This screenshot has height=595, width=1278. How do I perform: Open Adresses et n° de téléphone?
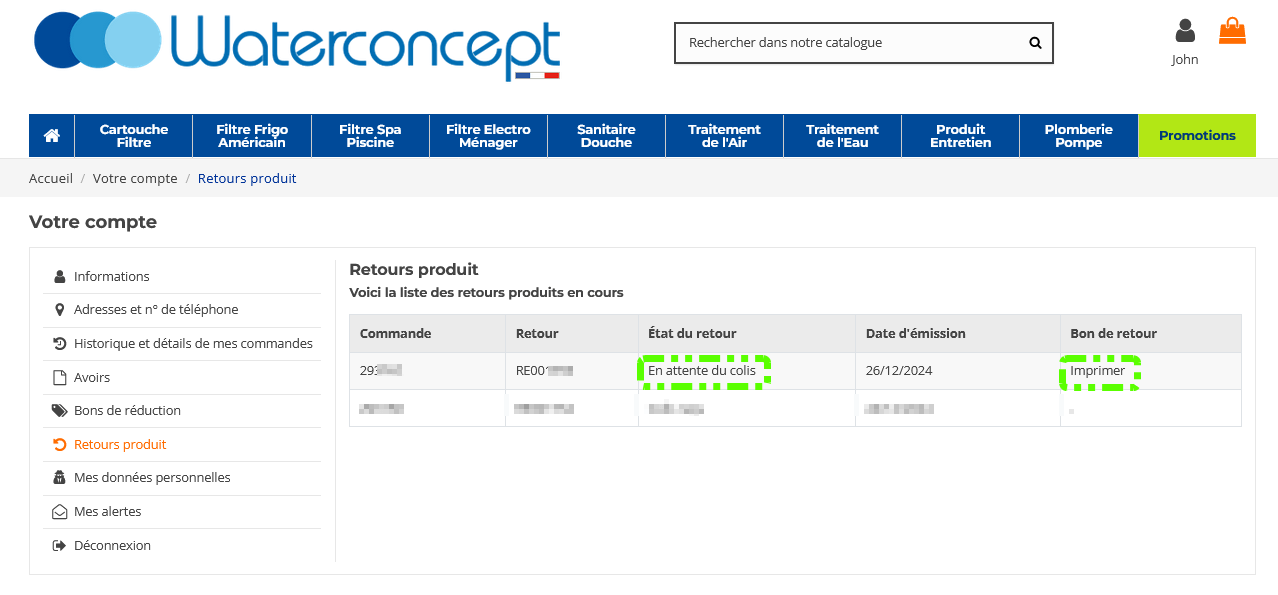coord(156,310)
